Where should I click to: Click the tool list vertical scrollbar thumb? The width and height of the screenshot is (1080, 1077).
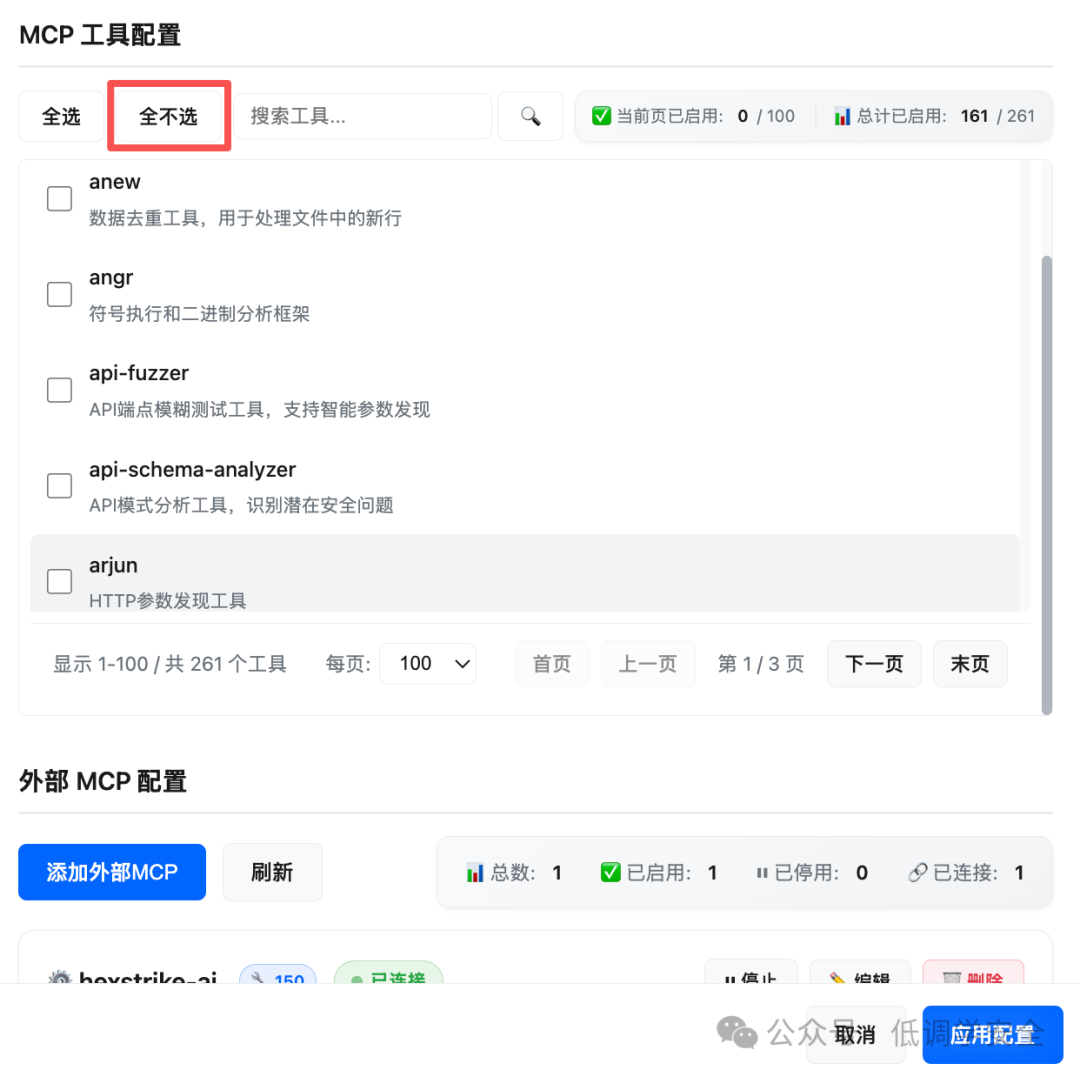click(1047, 485)
